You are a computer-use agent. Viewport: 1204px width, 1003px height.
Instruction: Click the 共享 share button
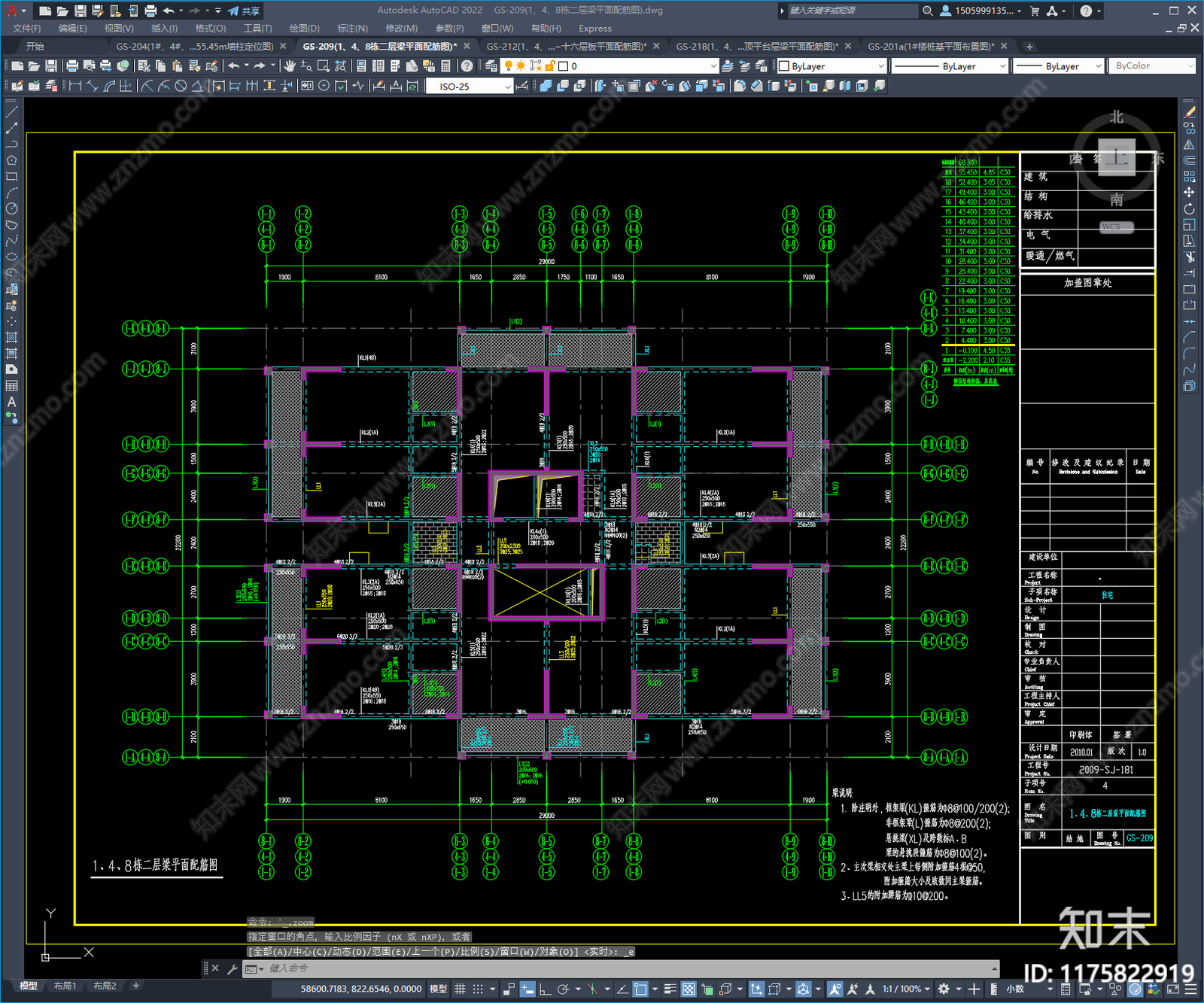tap(244, 11)
